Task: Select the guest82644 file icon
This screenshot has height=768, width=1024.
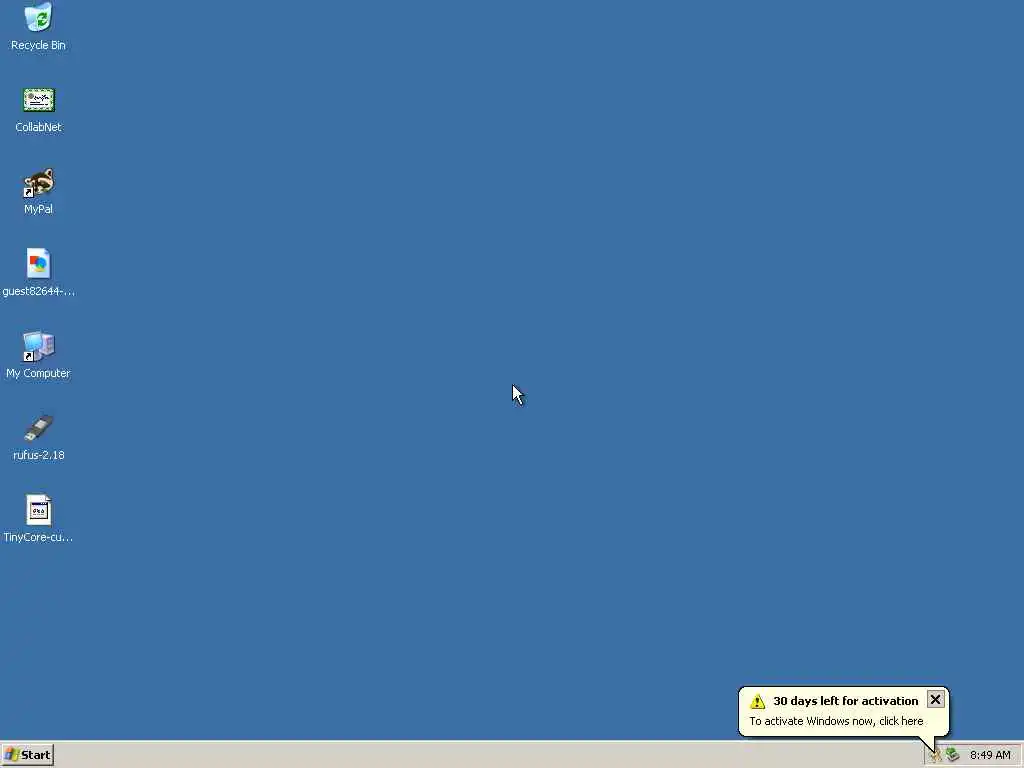Action: click(x=39, y=264)
